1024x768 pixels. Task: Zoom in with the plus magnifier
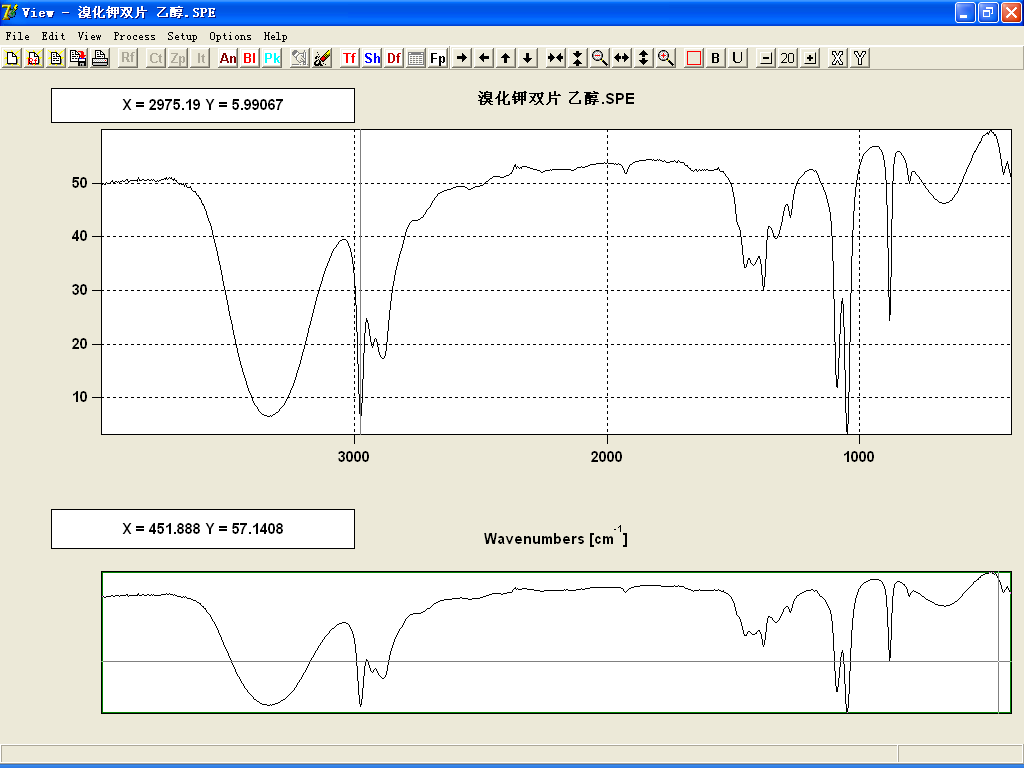click(665, 58)
